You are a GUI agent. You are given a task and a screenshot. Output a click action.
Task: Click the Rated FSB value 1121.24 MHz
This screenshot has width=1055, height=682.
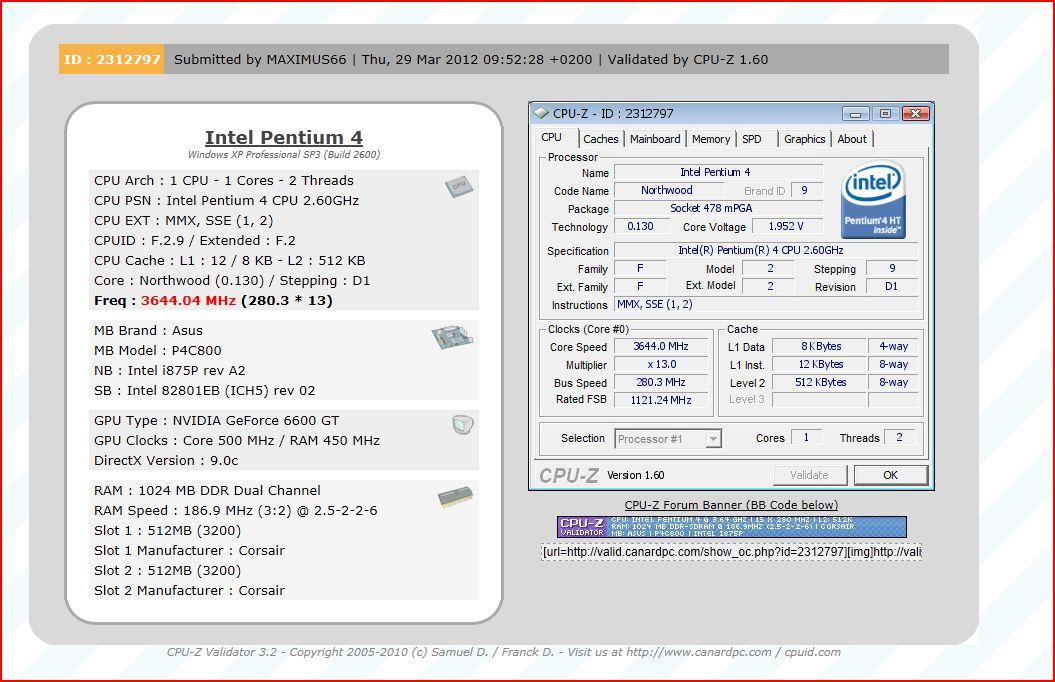[661, 400]
